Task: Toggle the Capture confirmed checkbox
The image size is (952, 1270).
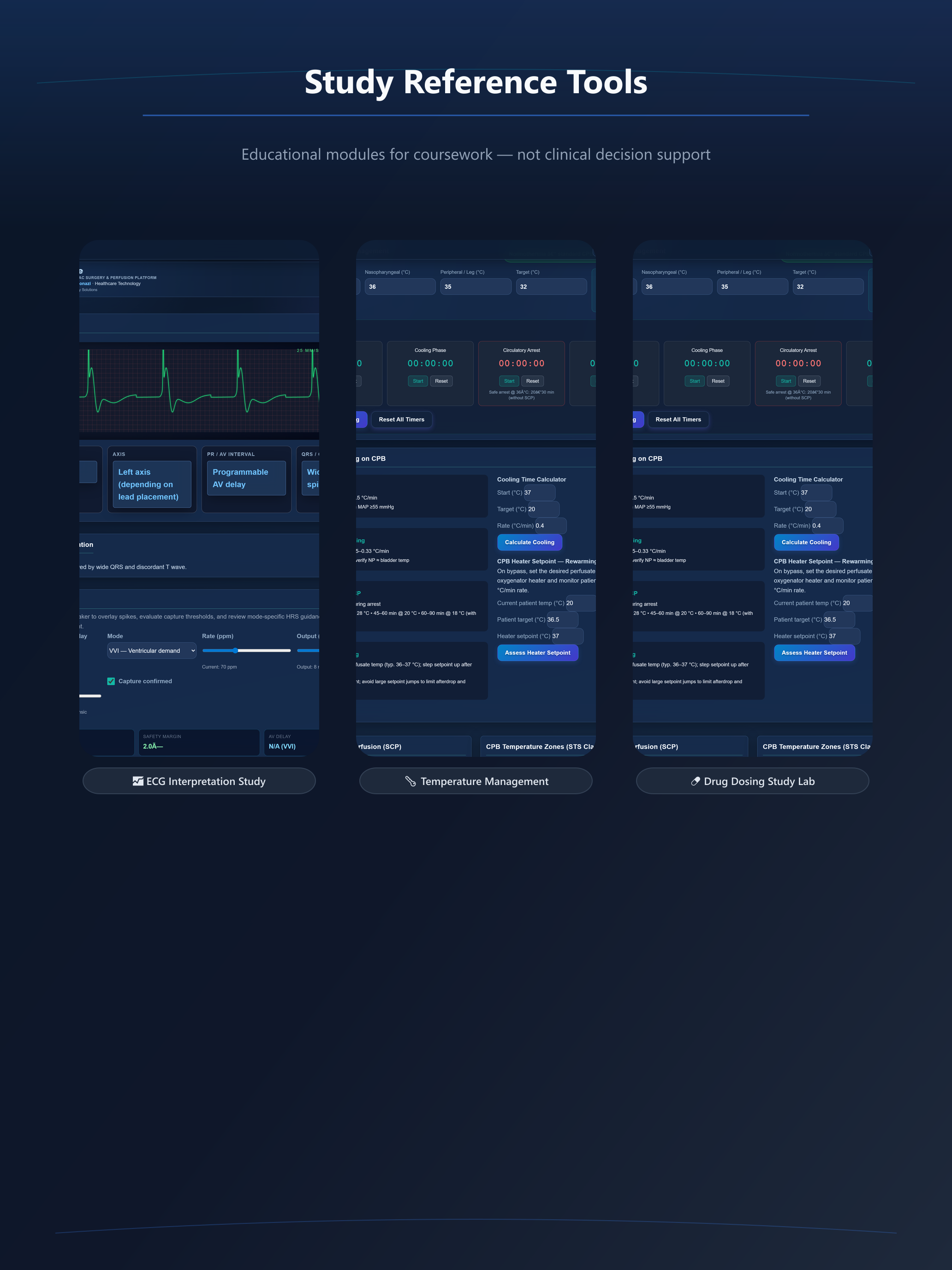Action: pyautogui.click(x=111, y=681)
